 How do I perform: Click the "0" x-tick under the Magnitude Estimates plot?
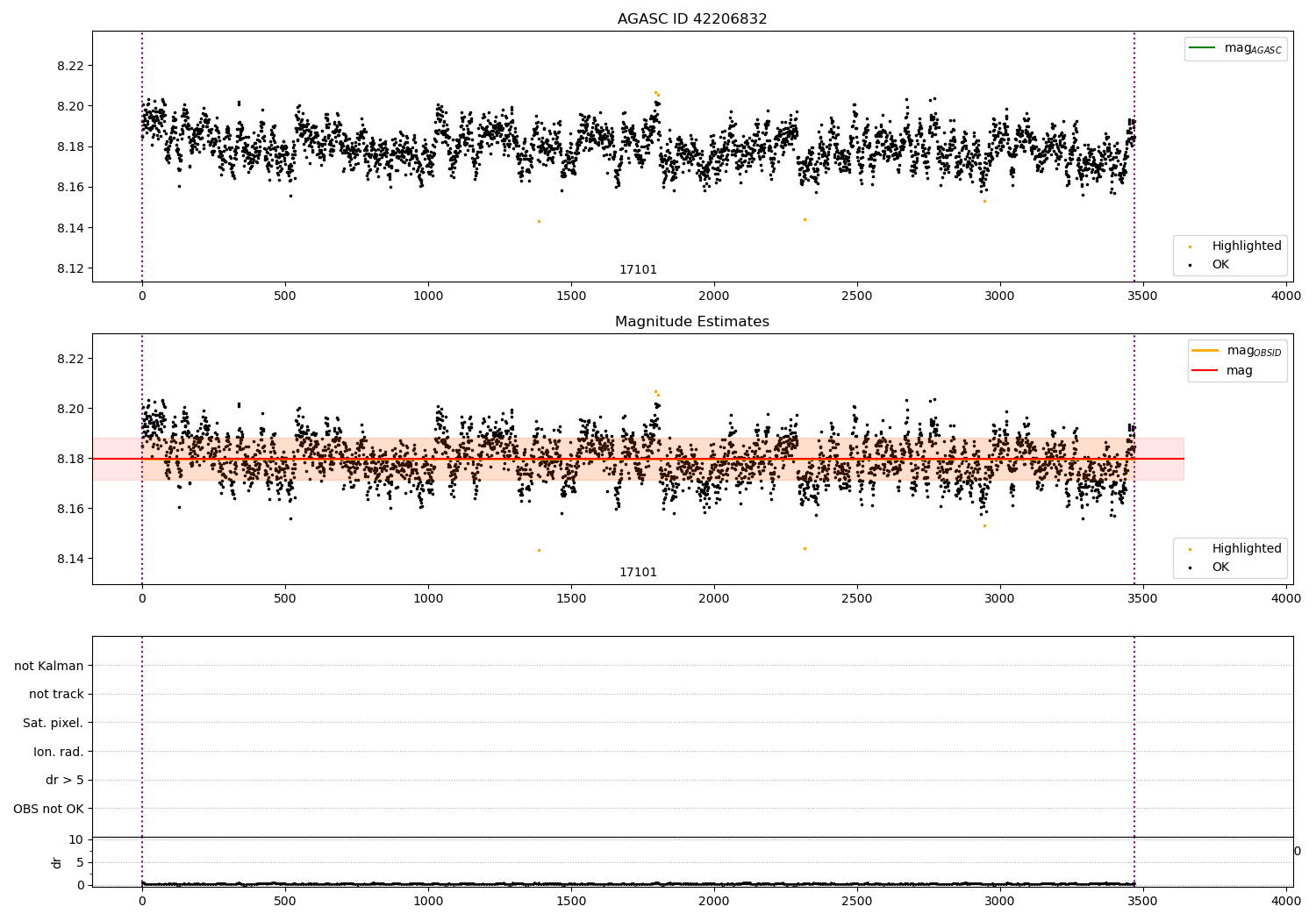[142, 598]
